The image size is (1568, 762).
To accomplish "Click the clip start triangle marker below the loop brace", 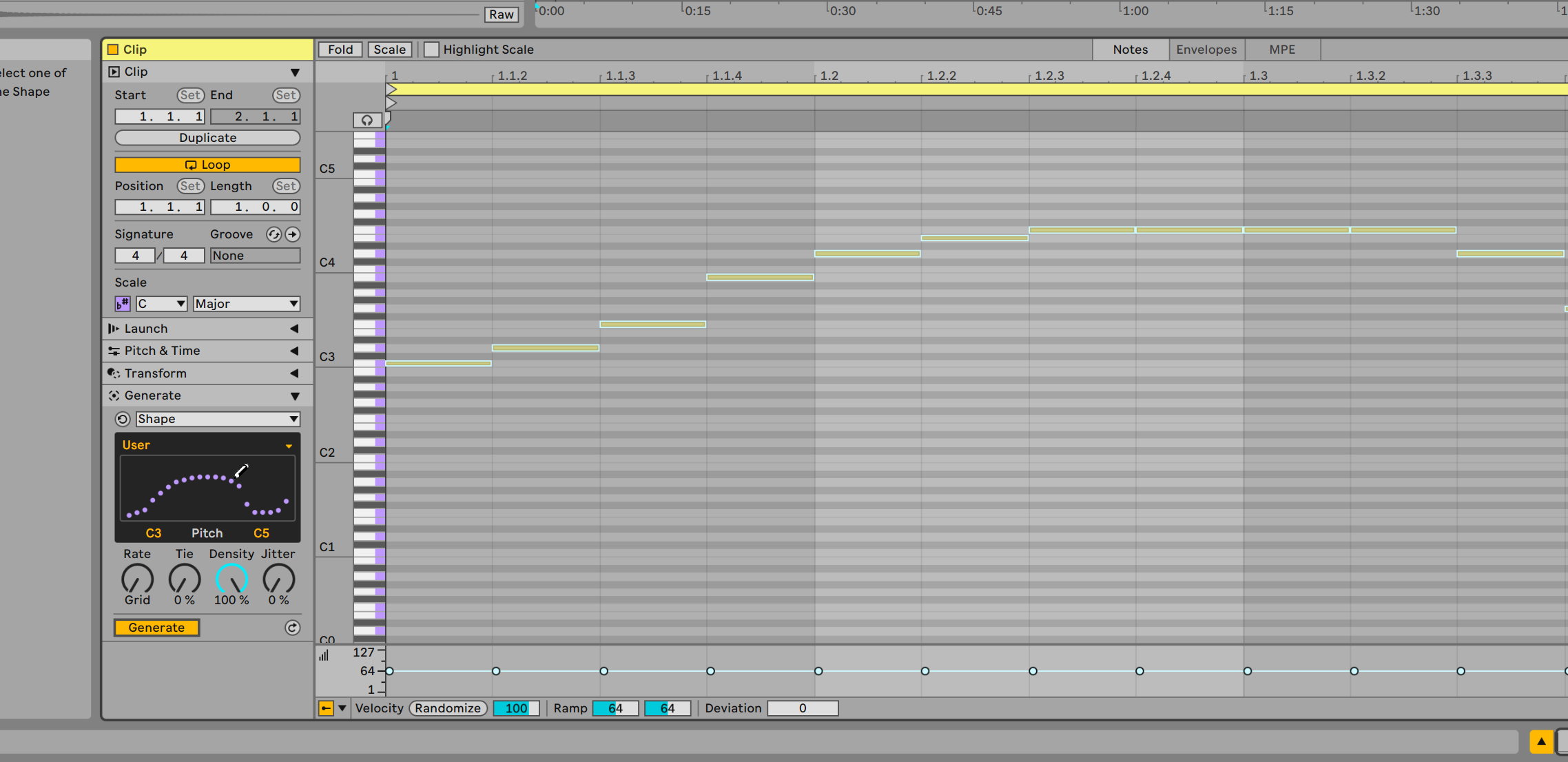I will click(x=391, y=103).
